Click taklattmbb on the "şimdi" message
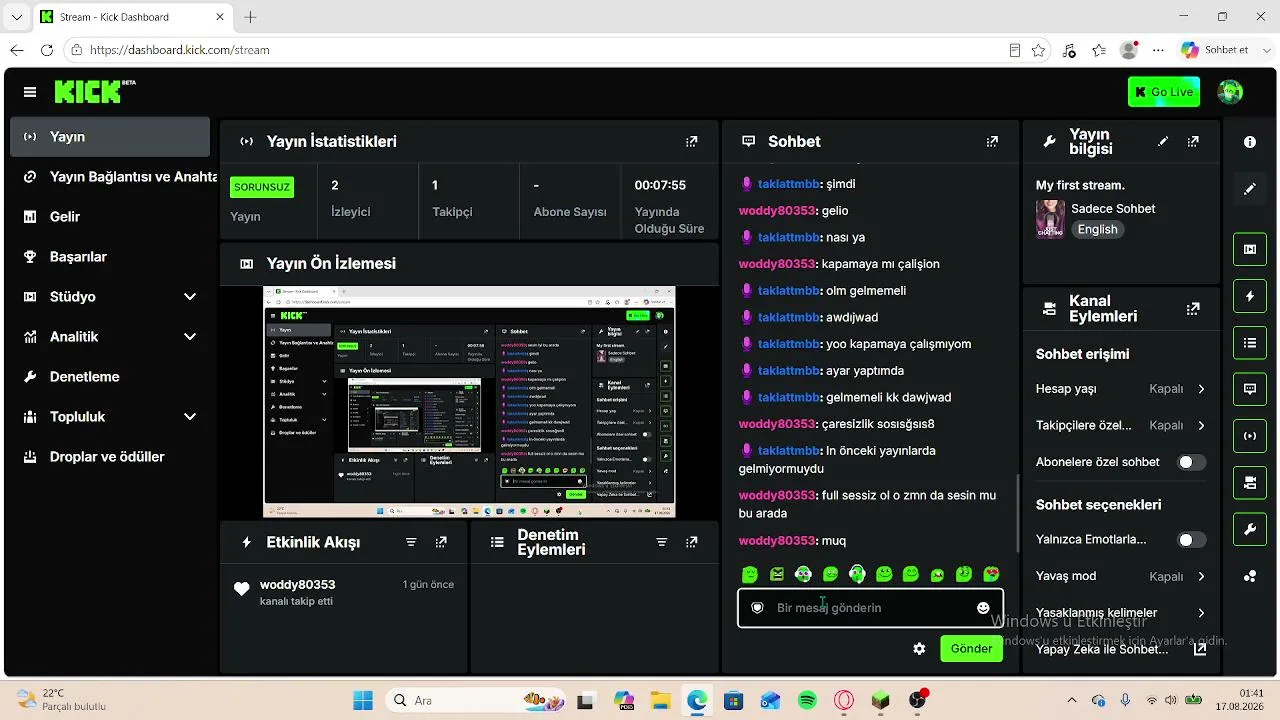Image resolution: width=1280 pixels, height=720 pixels. pos(789,184)
